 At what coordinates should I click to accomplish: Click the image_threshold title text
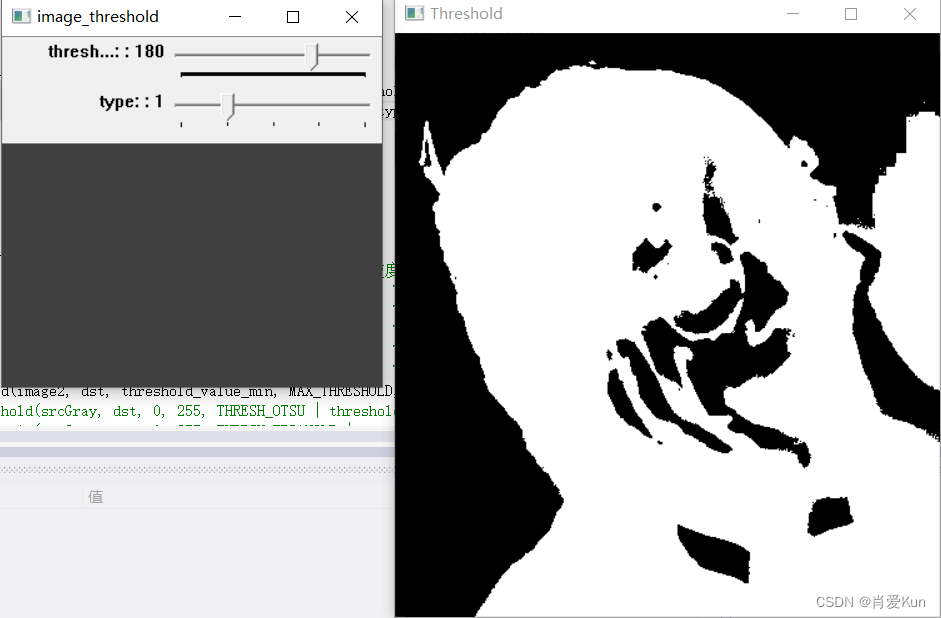[x=98, y=17]
